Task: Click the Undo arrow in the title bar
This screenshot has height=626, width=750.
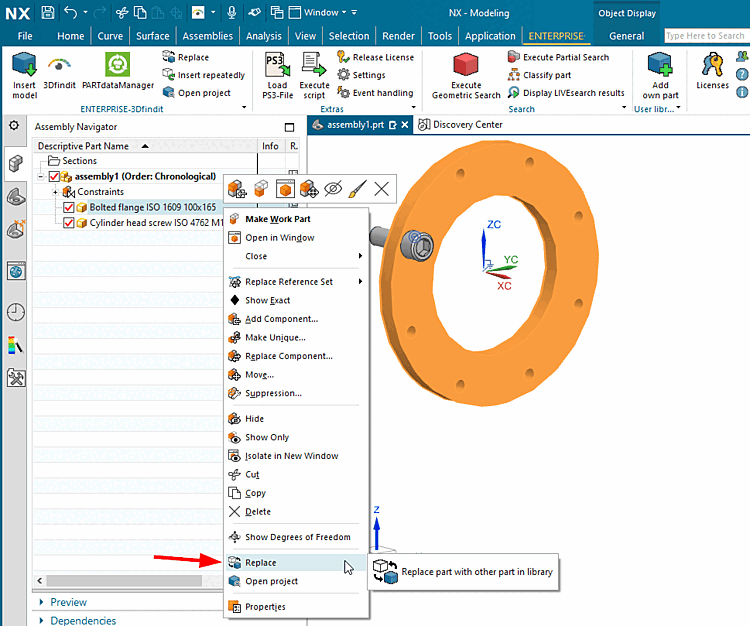Action: 70,12
